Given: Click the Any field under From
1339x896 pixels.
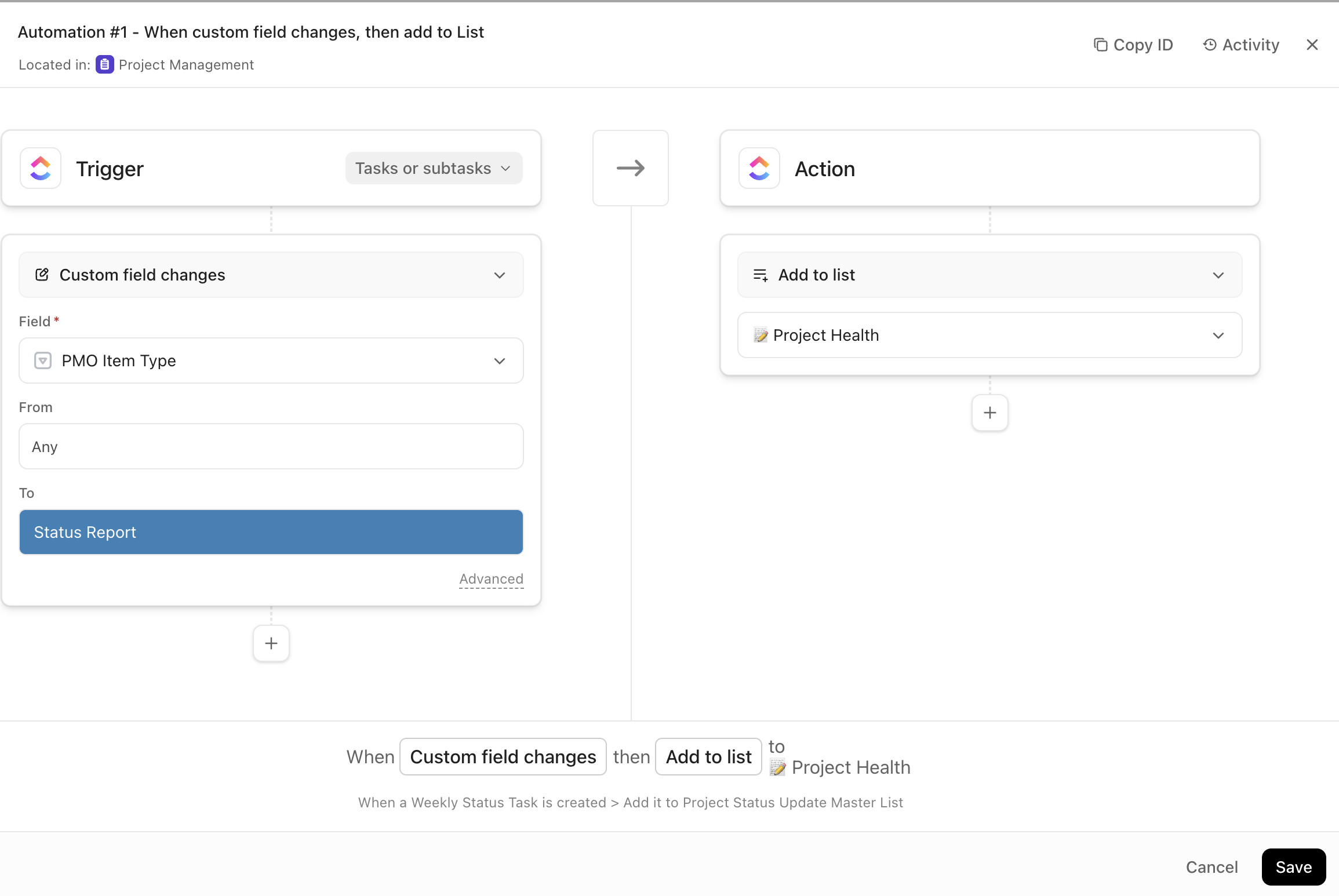Looking at the screenshot, I should click(271, 446).
